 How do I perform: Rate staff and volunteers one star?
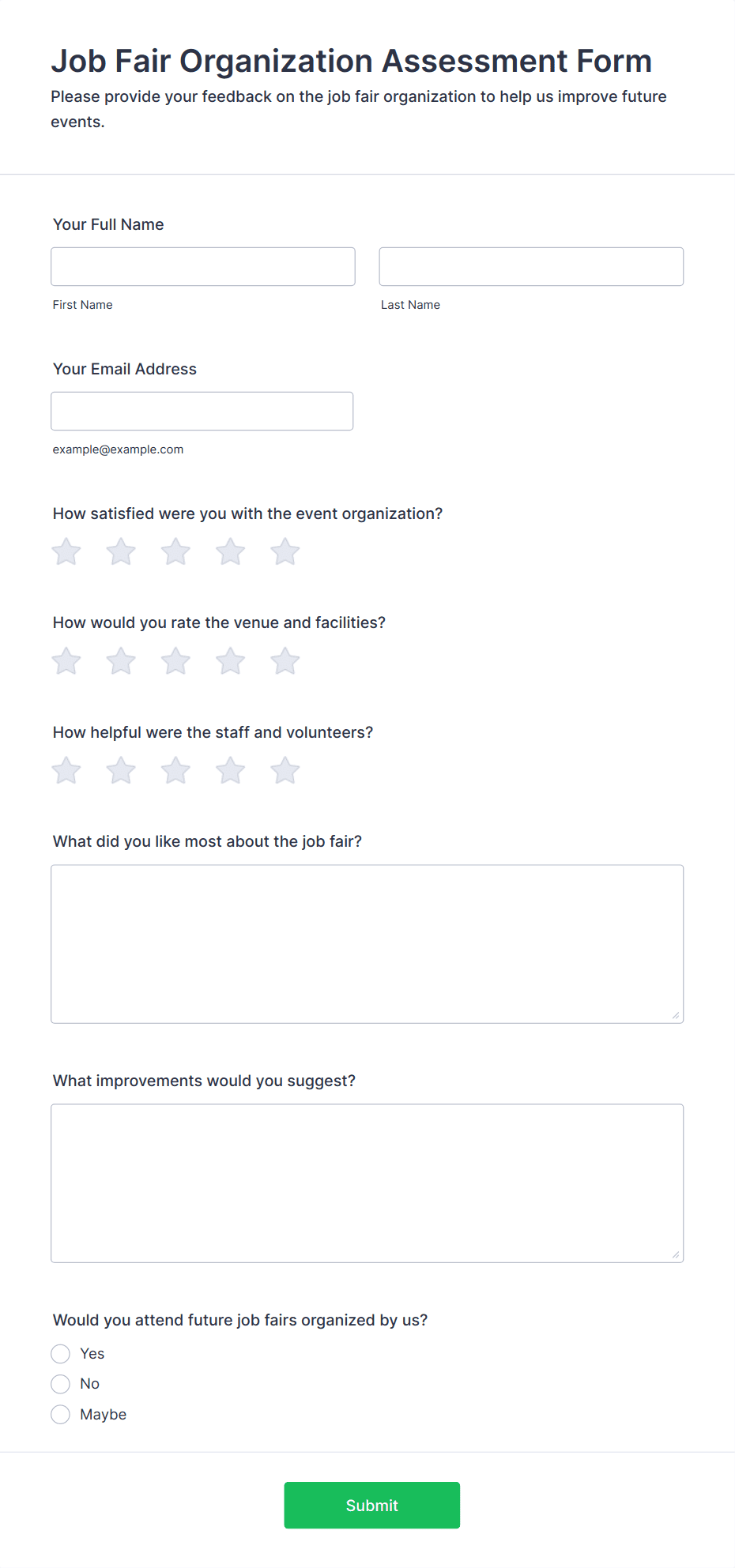66,770
